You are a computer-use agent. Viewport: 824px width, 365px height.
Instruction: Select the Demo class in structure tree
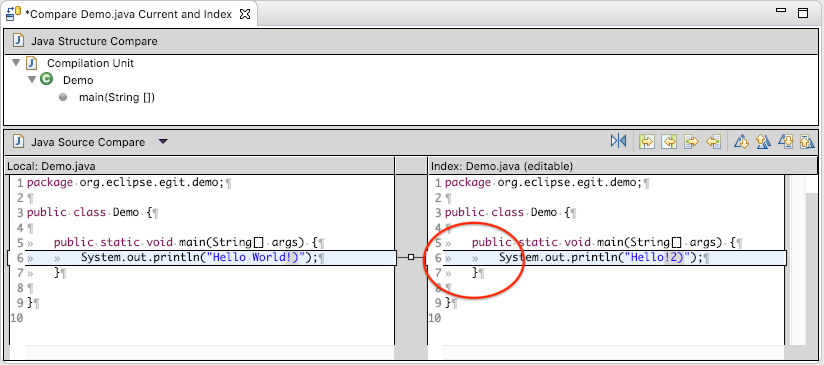click(78, 80)
